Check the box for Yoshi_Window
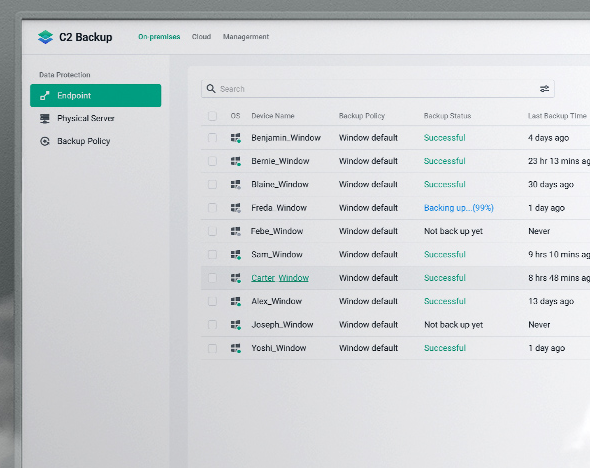The image size is (590, 468). pyautogui.click(x=212, y=348)
